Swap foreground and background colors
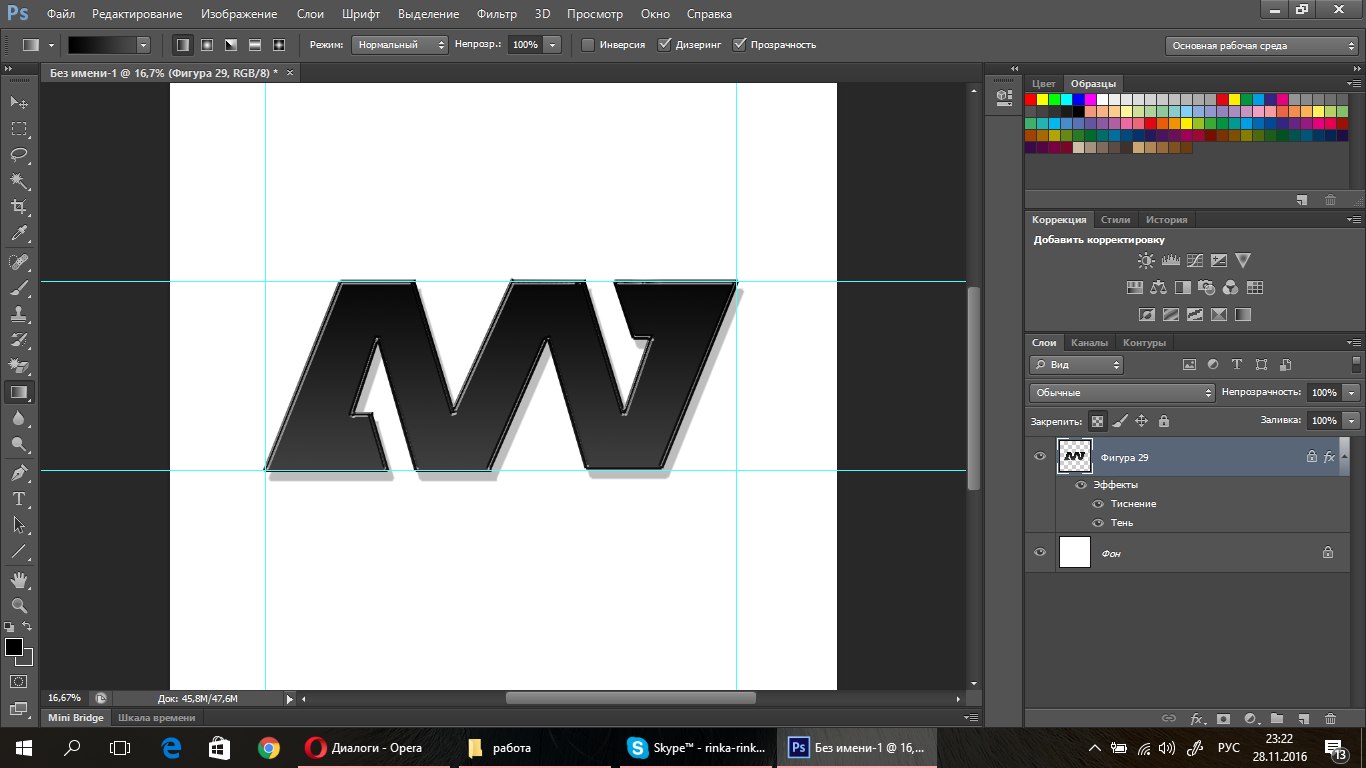Screen dimensions: 1366x768 pyautogui.click(x=28, y=627)
